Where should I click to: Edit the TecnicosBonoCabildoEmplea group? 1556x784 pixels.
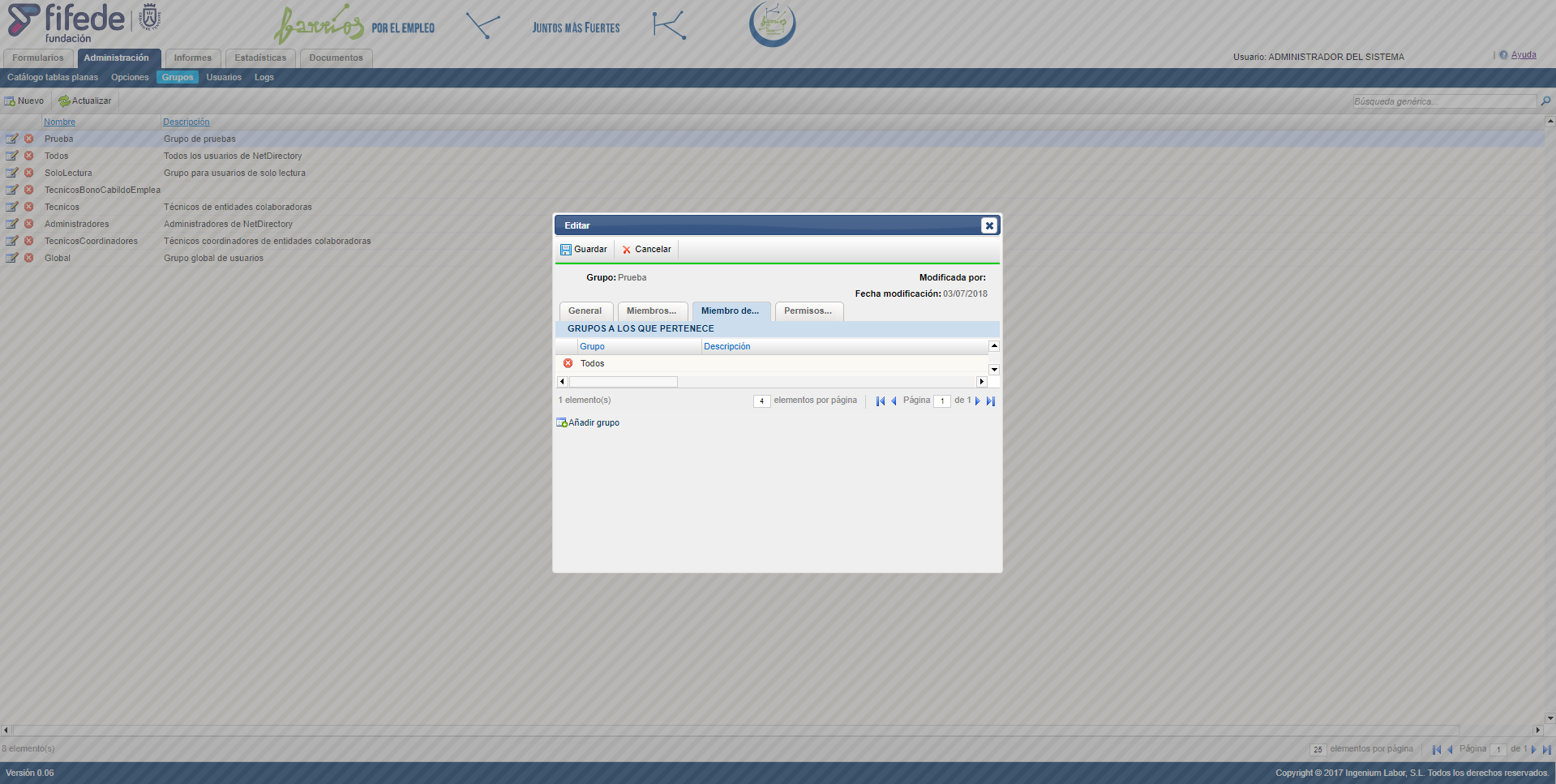pyautogui.click(x=12, y=190)
